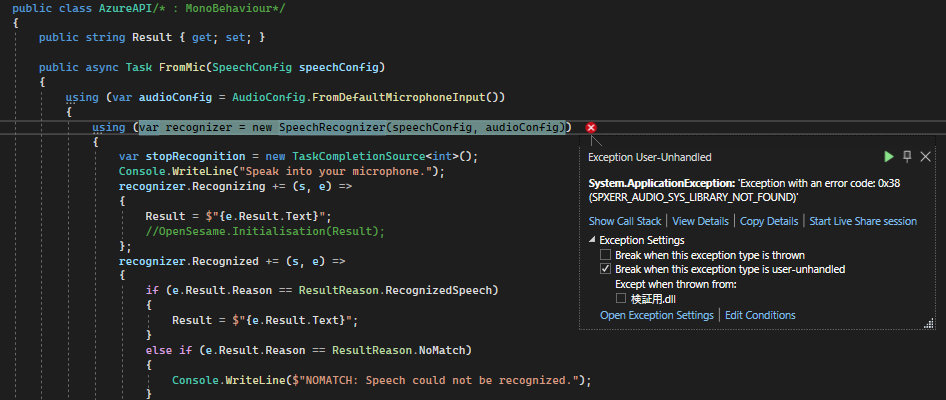946x400 pixels.
Task: Open Show Call Stack link
Action: click(x=624, y=221)
